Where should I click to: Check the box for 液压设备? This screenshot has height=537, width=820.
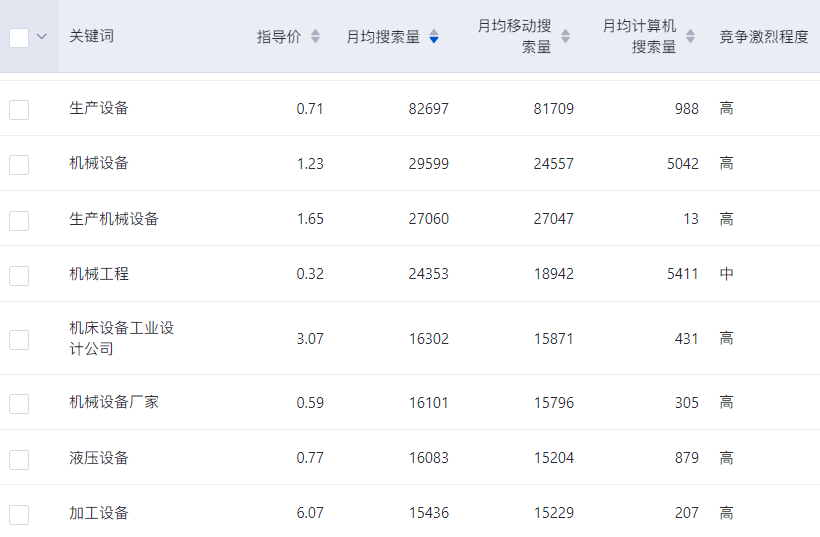19,459
